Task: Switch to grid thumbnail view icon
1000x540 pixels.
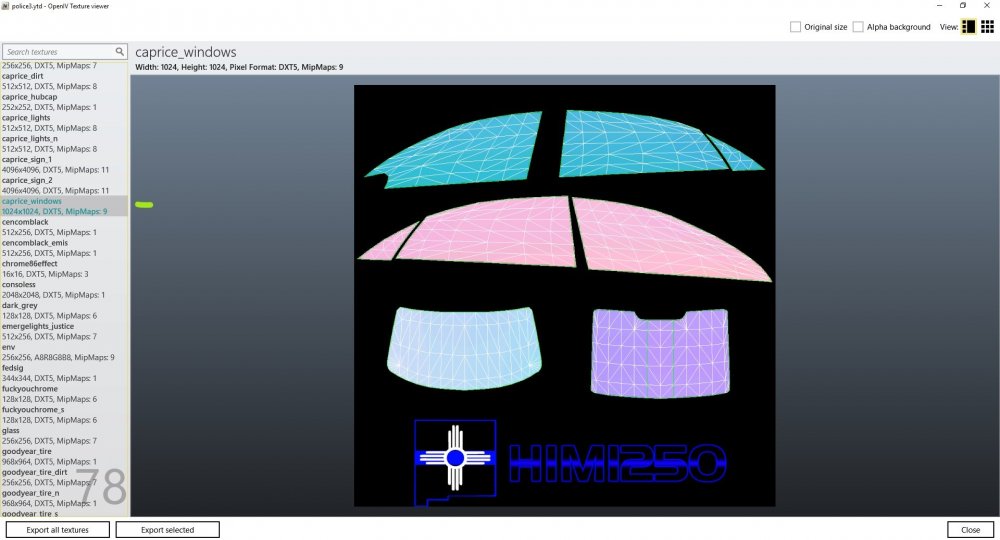Action: (x=987, y=27)
